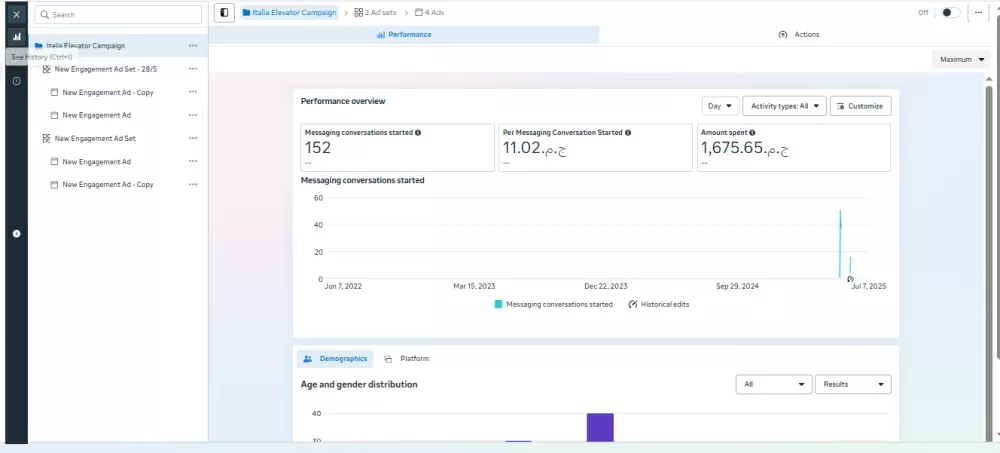Image resolution: width=1000 pixels, height=453 pixels.
Task: Open more options for ad copy under 28/5 set
Action: point(193,92)
